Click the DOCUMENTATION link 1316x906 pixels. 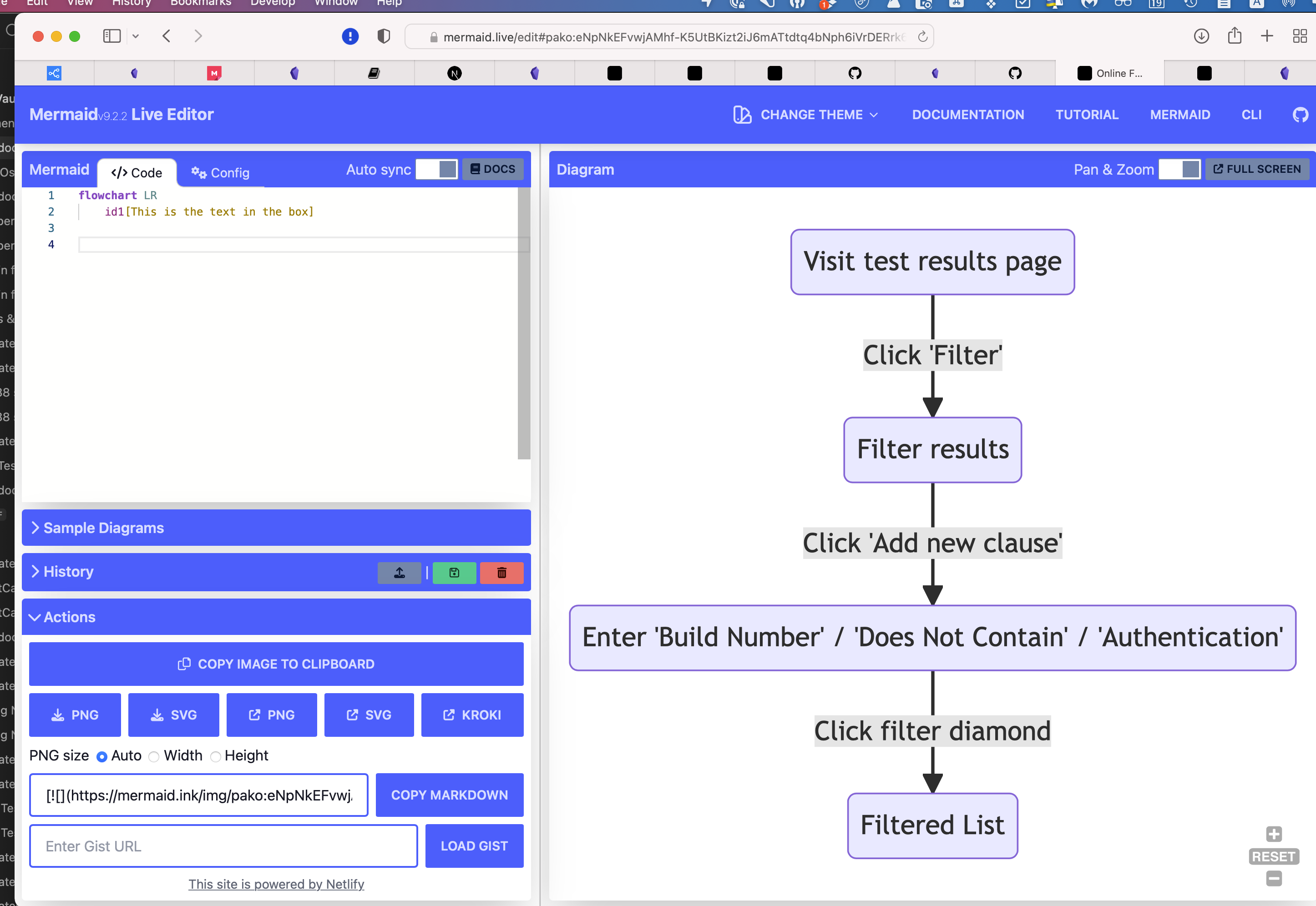click(x=968, y=115)
